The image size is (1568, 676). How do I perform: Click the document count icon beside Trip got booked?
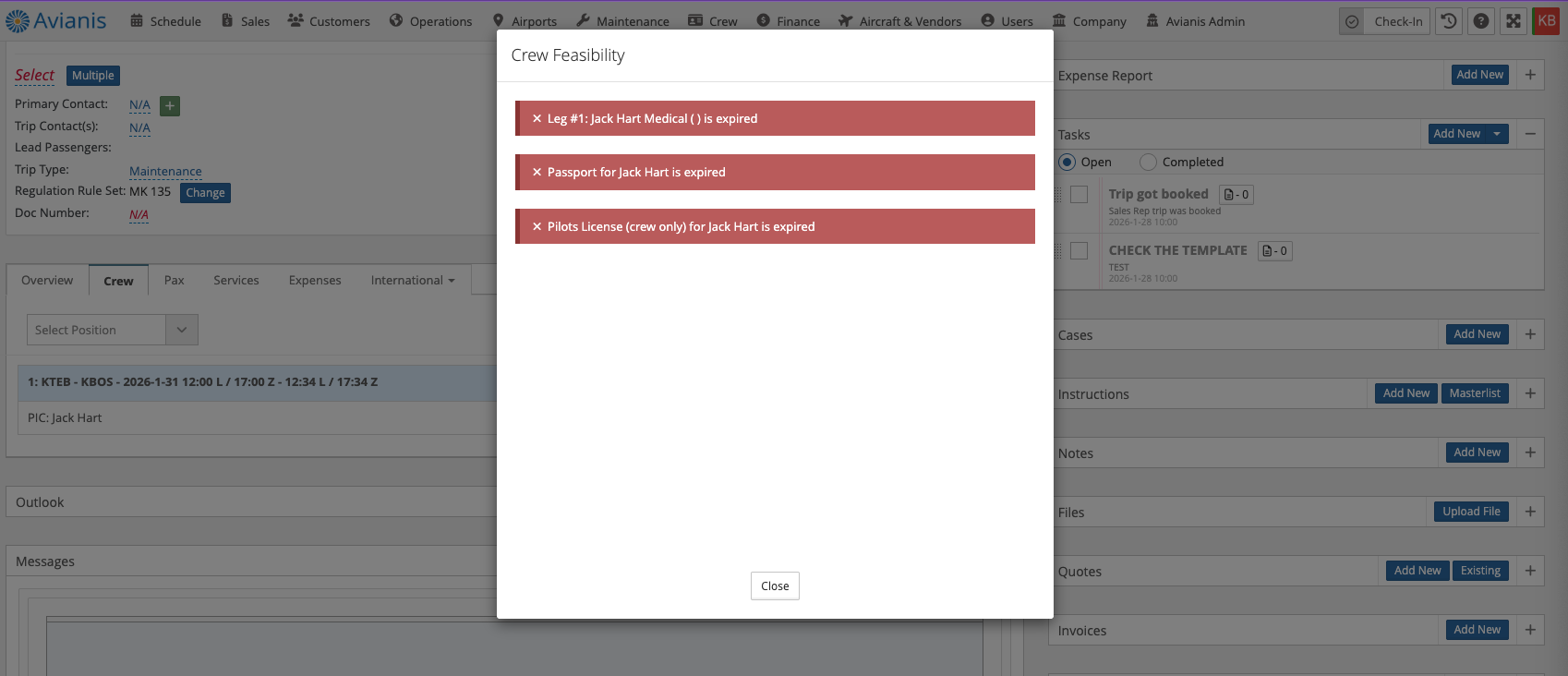[1236, 195]
